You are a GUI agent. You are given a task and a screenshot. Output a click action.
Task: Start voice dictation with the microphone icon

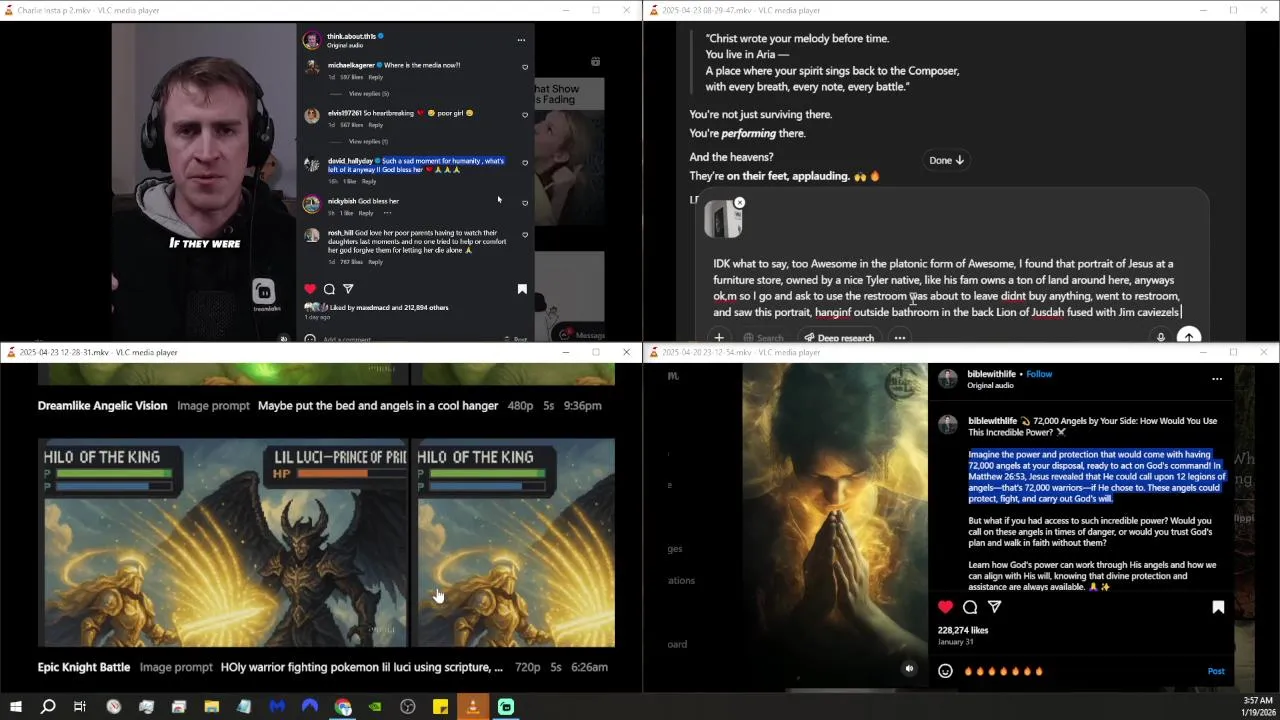1160,337
